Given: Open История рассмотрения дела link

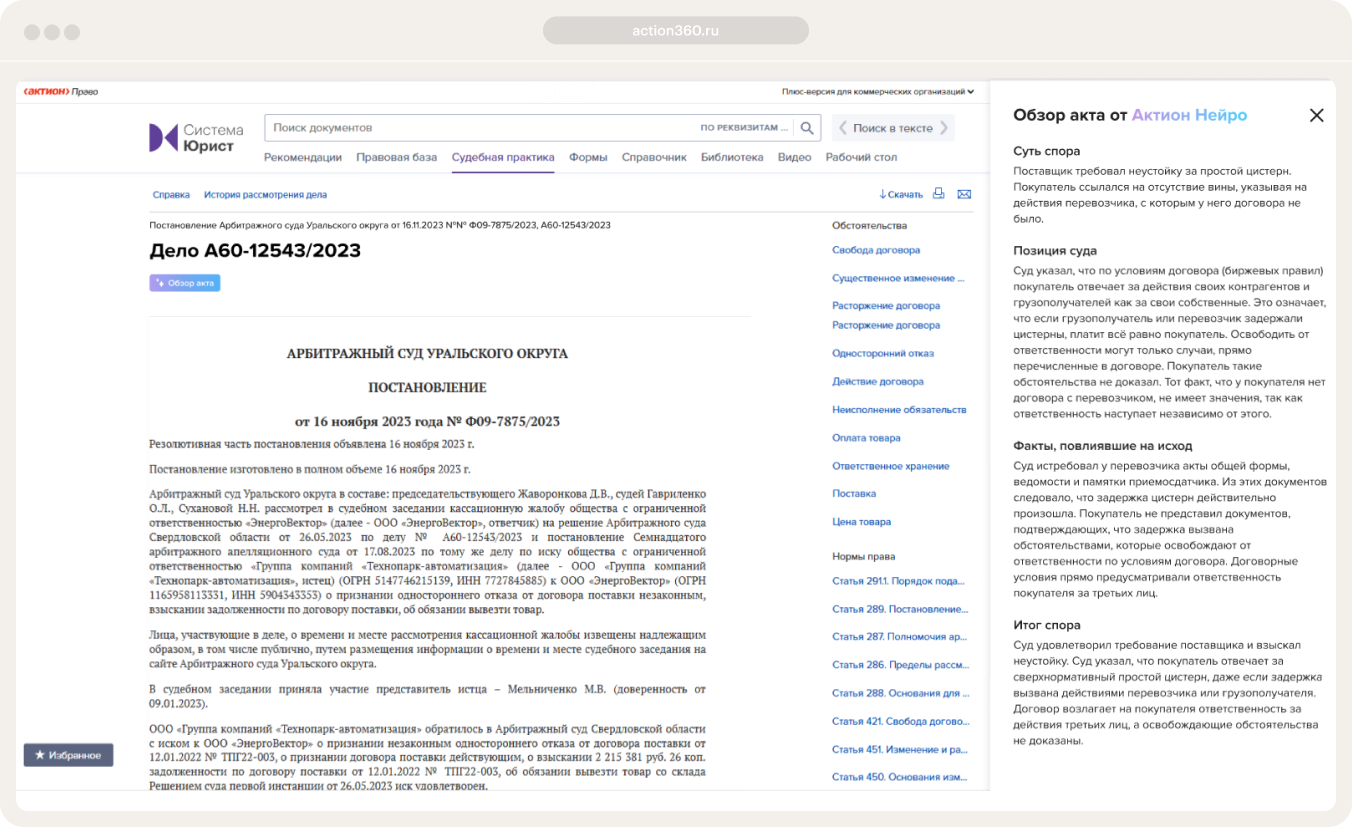Looking at the screenshot, I should tap(265, 195).
